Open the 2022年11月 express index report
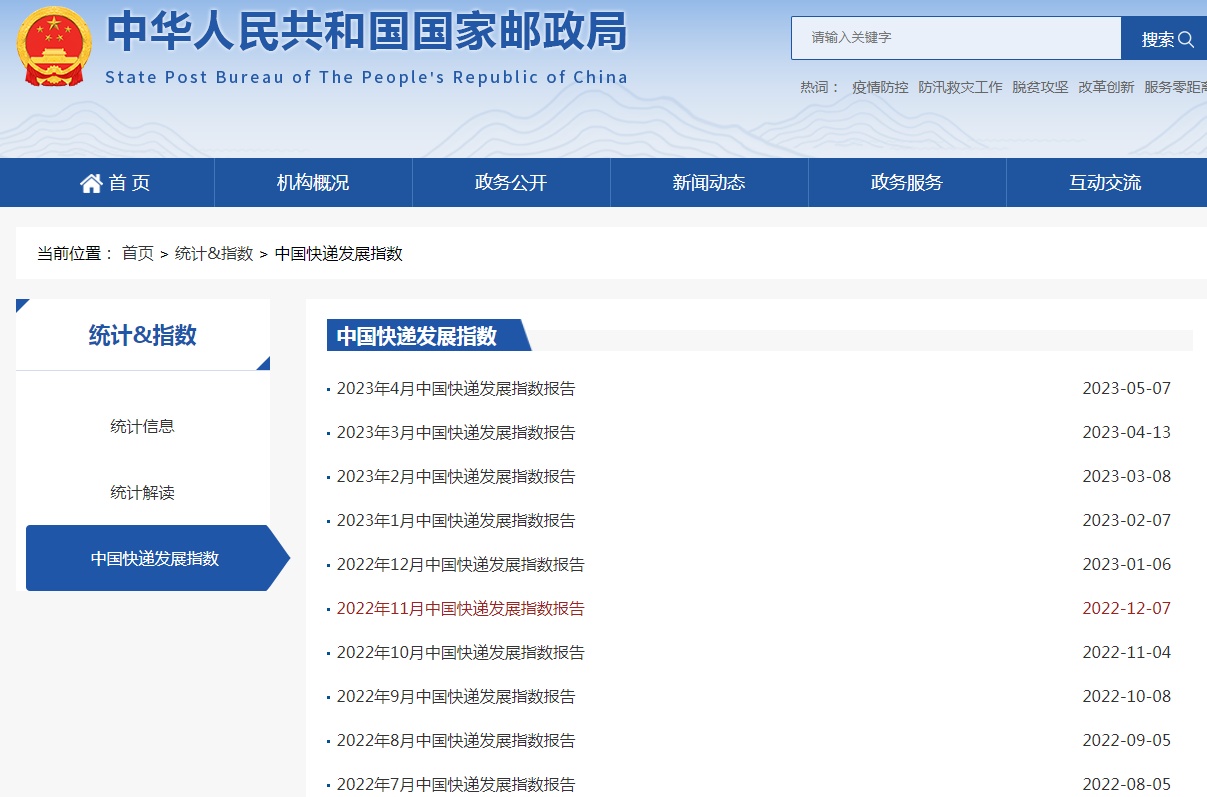Viewport: 1207px width, 797px height. [x=461, y=609]
